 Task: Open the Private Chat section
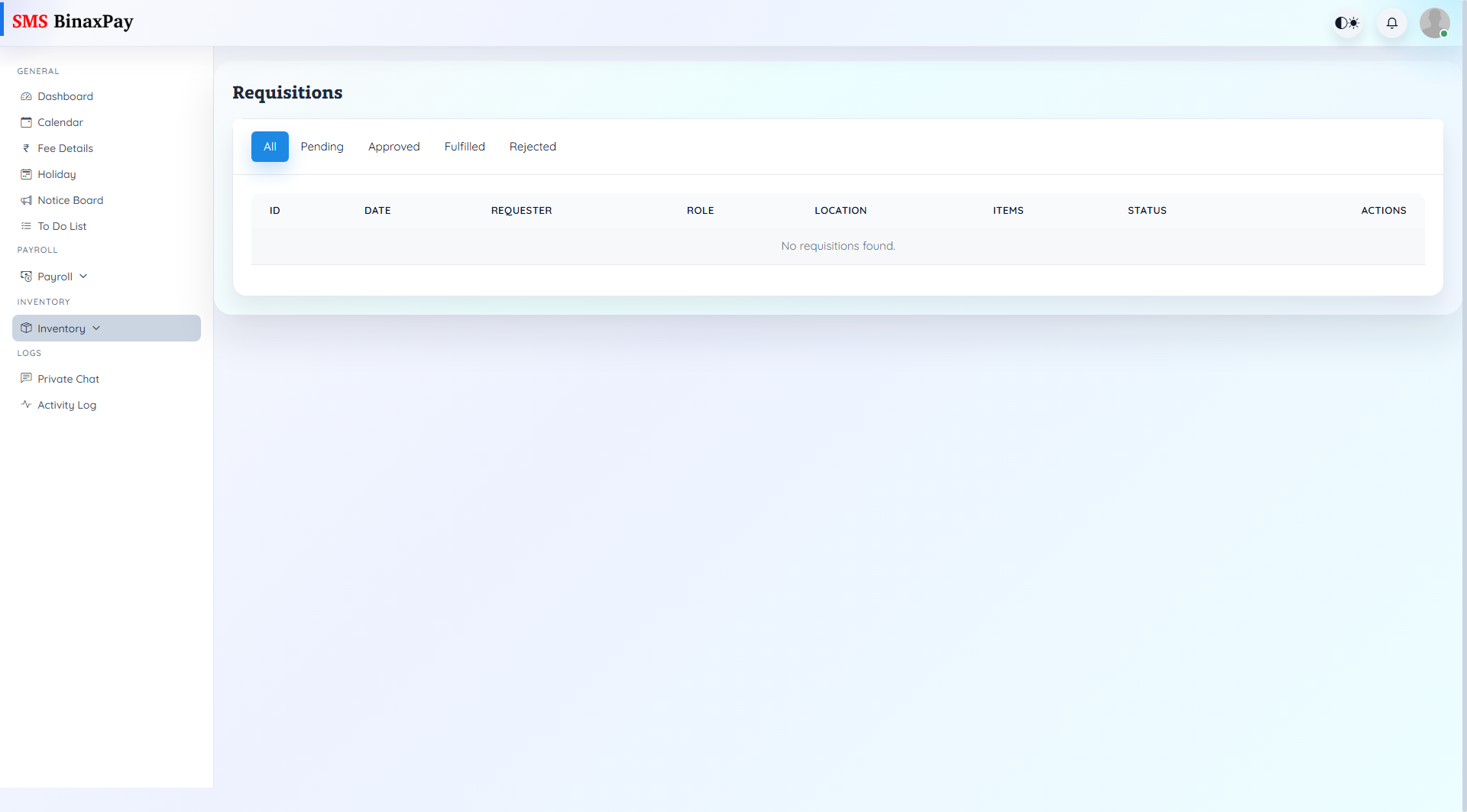coord(68,378)
